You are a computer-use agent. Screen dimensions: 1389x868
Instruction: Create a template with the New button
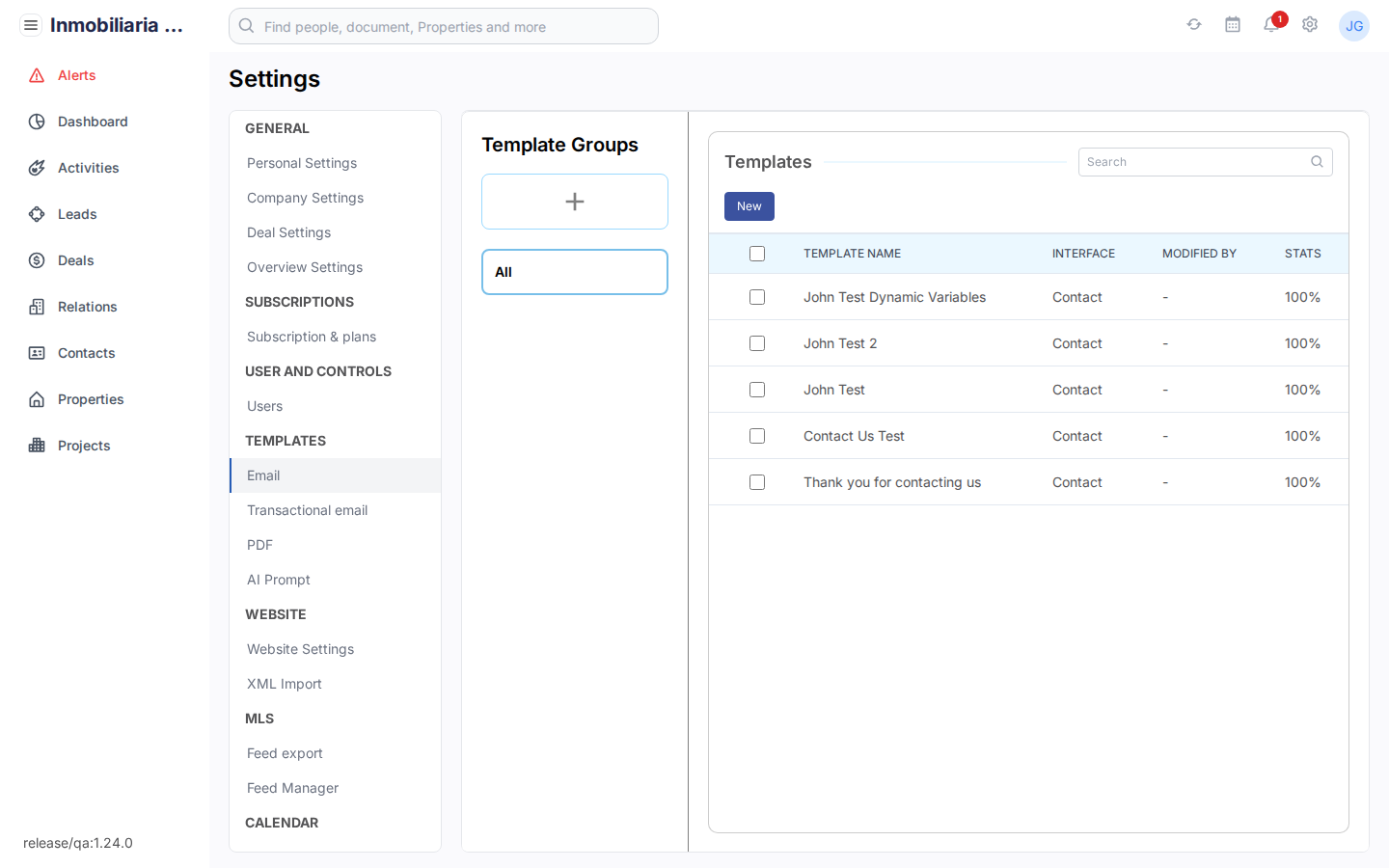click(749, 205)
